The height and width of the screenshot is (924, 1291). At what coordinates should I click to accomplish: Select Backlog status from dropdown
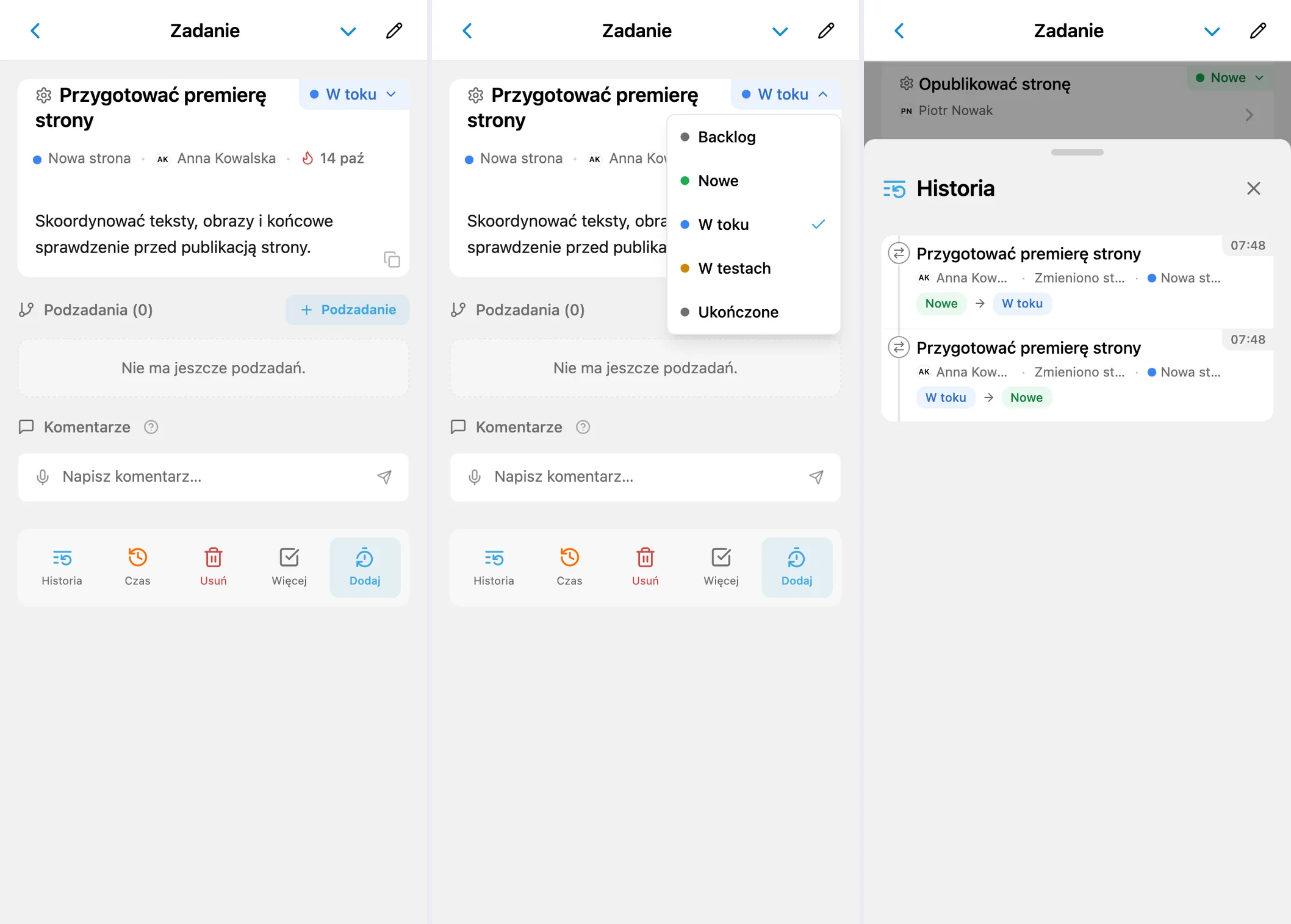[754, 137]
